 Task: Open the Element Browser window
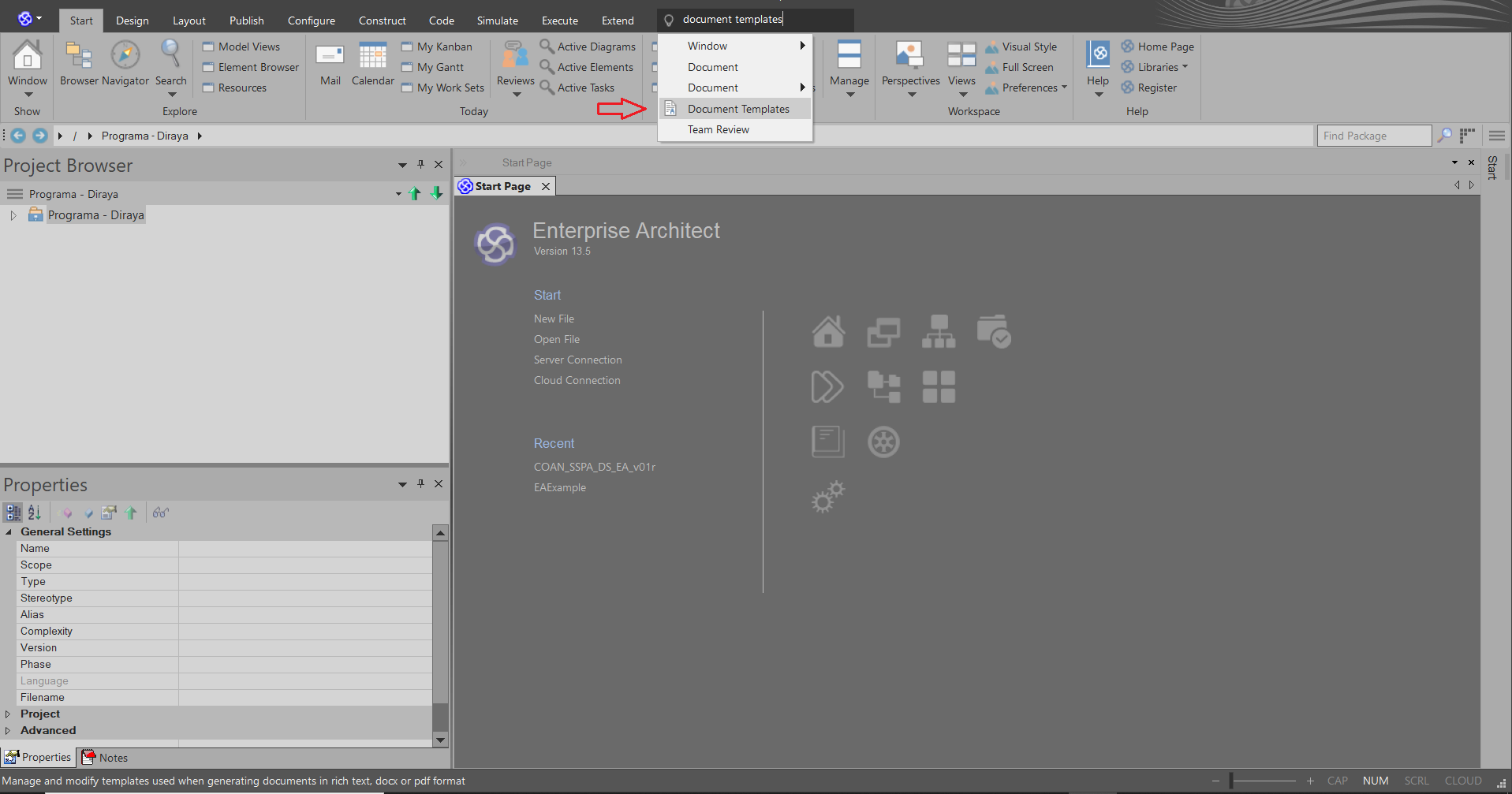251,67
